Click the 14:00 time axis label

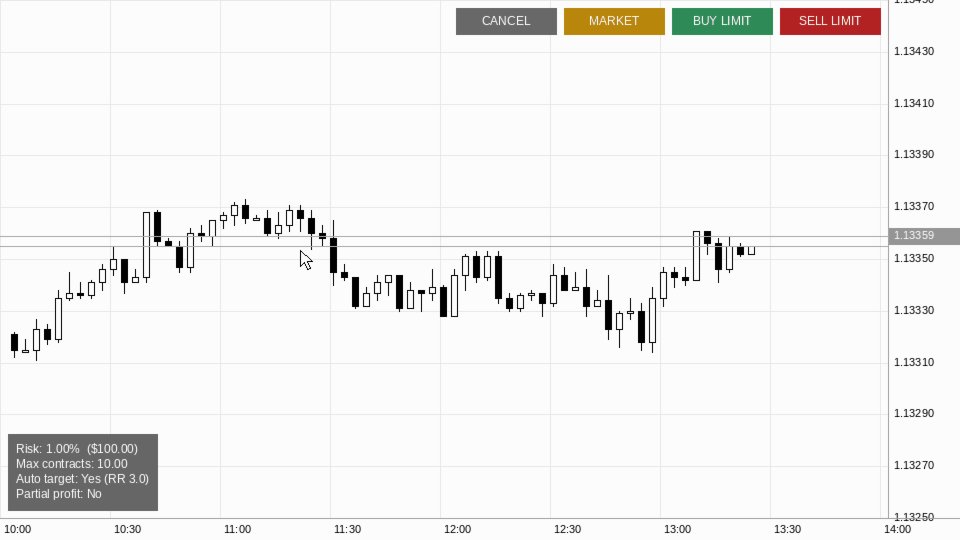(897, 530)
